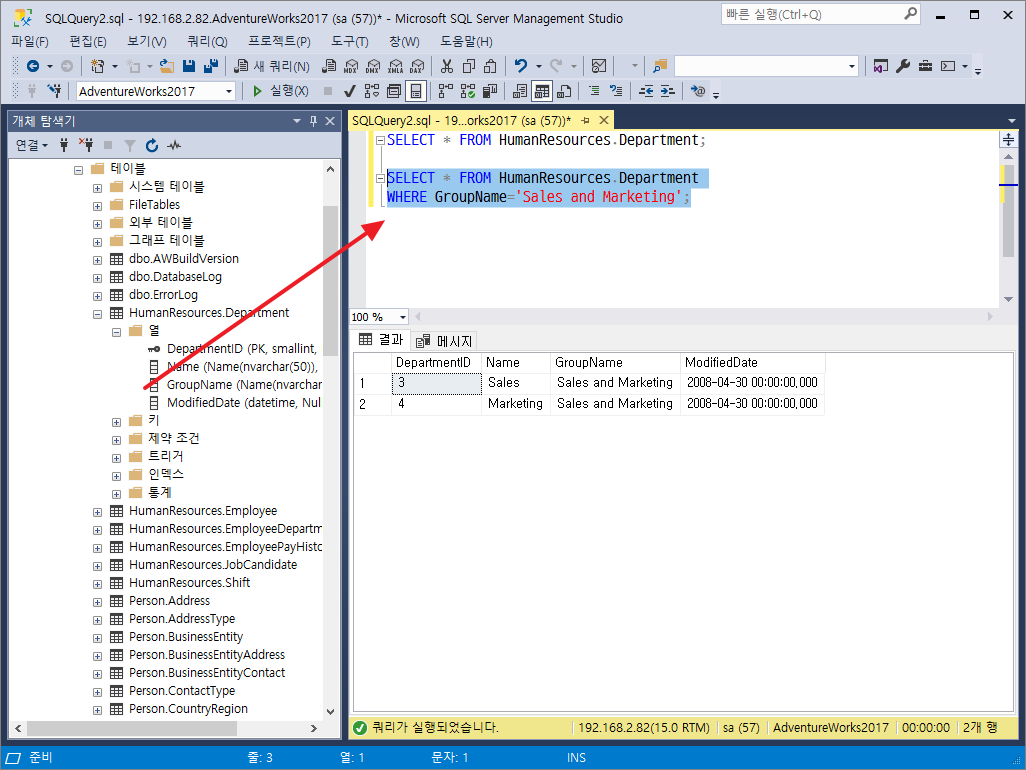Image resolution: width=1026 pixels, height=770 pixels.
Task: Open the AdventureWorks2017 database dropdown
Action: [229, 92]
